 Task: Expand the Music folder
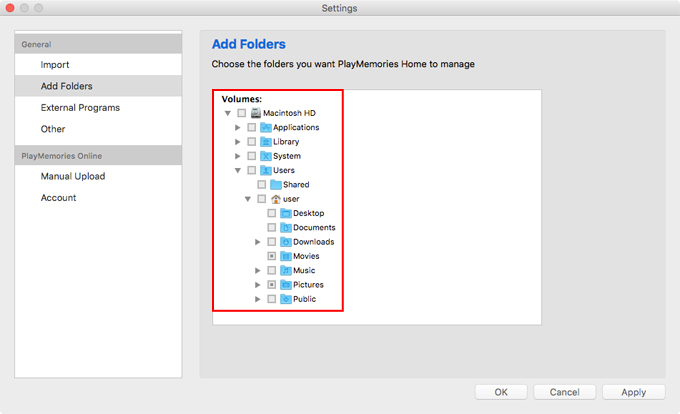(x=258, y=271)
